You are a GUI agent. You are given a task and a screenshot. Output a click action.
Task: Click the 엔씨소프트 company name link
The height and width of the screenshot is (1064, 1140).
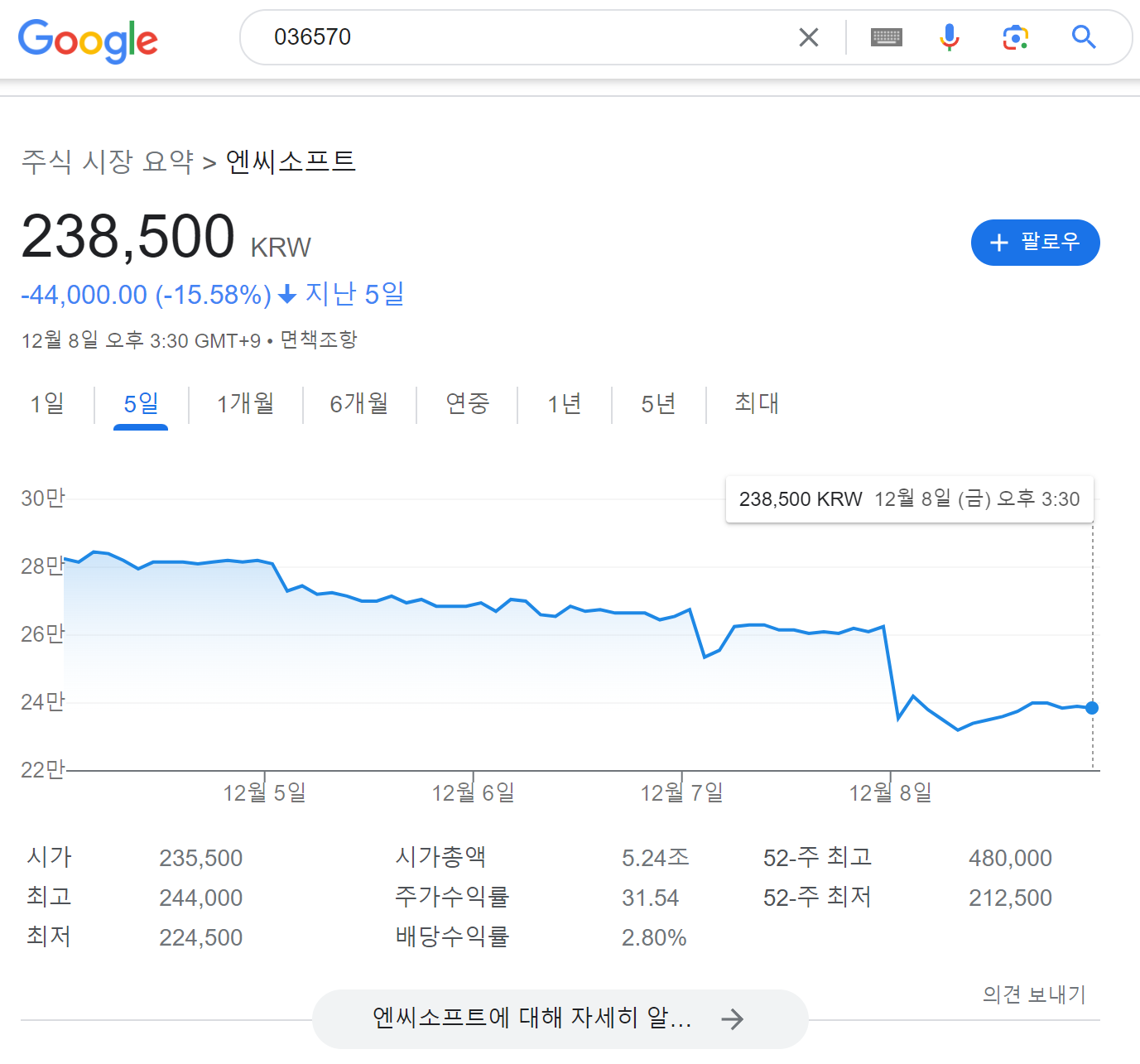tap(291, 161)
